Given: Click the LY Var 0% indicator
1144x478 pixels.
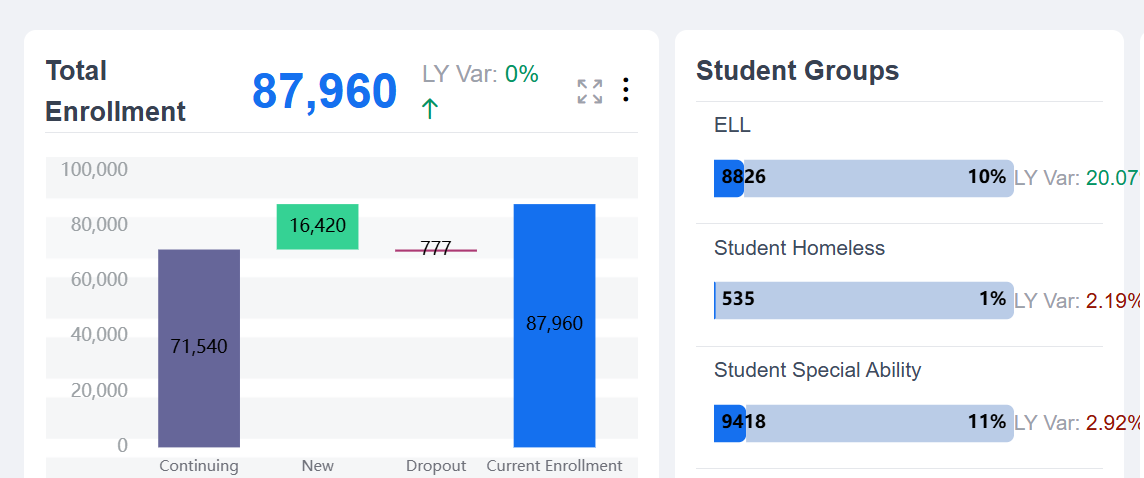Looking at the screenshot, I should (480, 74).
